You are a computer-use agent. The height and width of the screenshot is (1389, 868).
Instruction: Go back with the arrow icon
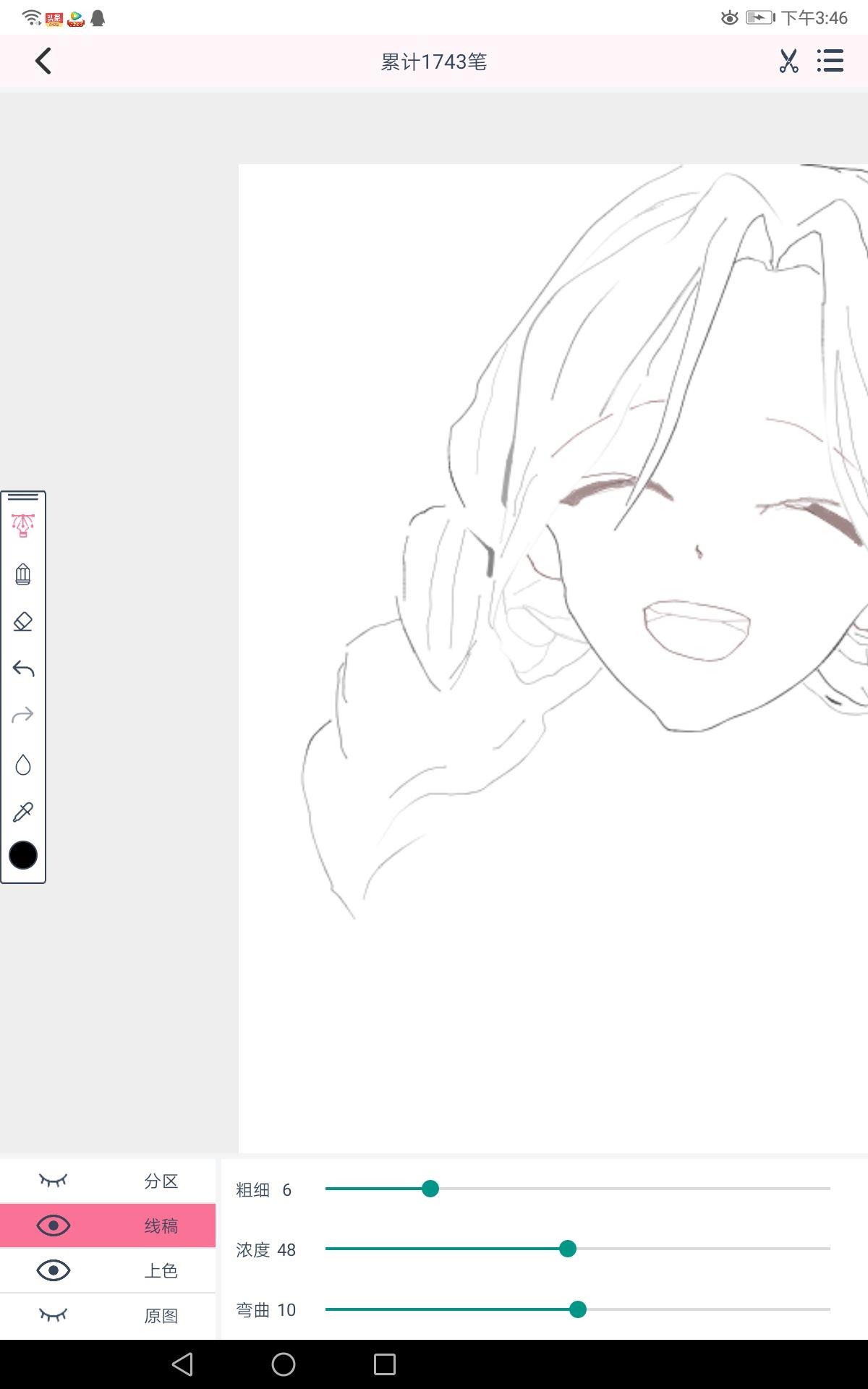[x=43, y=61]
